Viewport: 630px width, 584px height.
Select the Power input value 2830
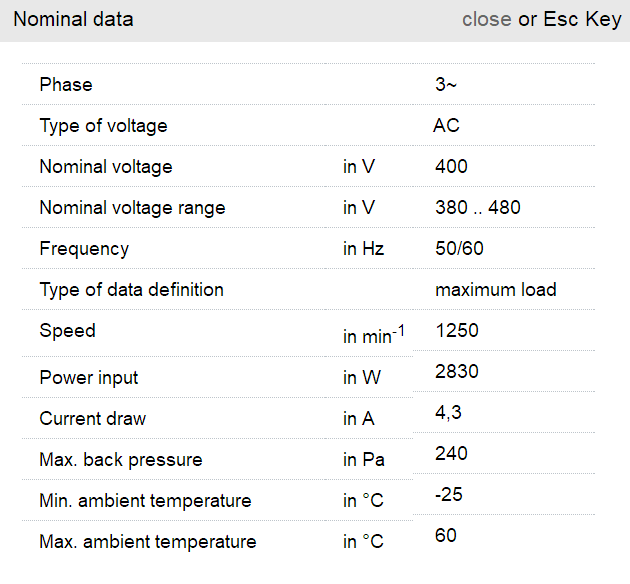pos(457,372)
